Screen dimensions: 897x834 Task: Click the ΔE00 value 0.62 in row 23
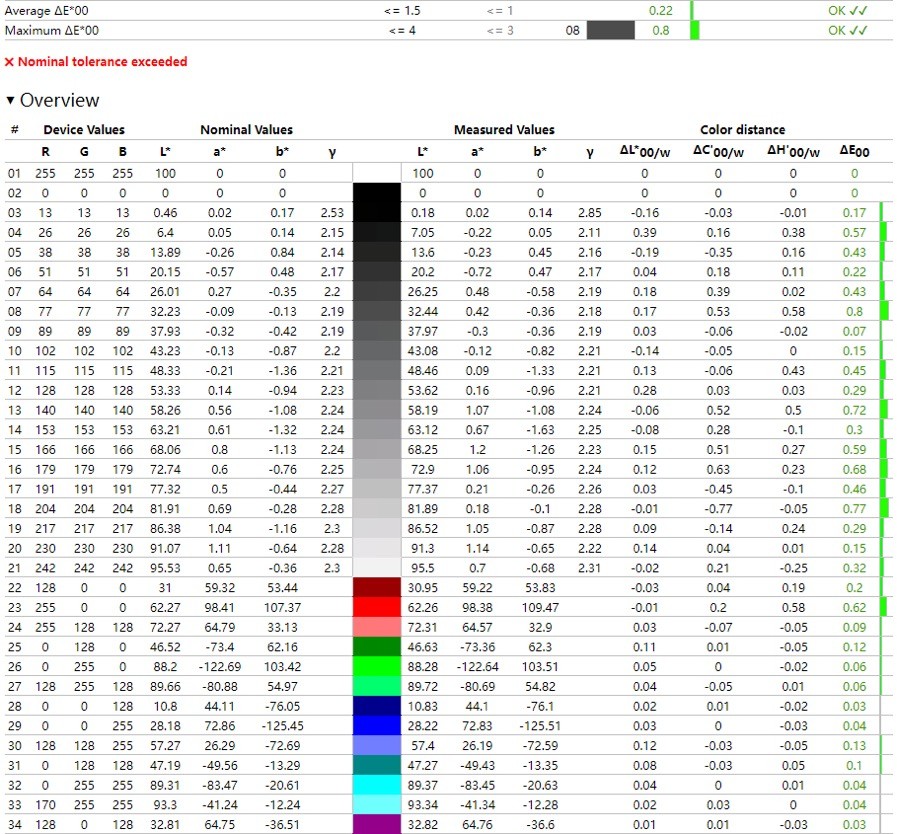click(x=854, y=607)
